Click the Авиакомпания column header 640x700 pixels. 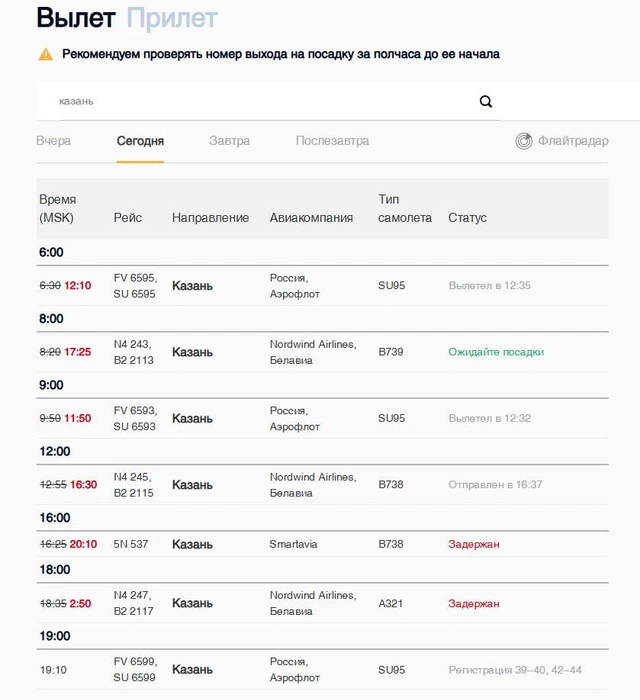tap(311, 217)
